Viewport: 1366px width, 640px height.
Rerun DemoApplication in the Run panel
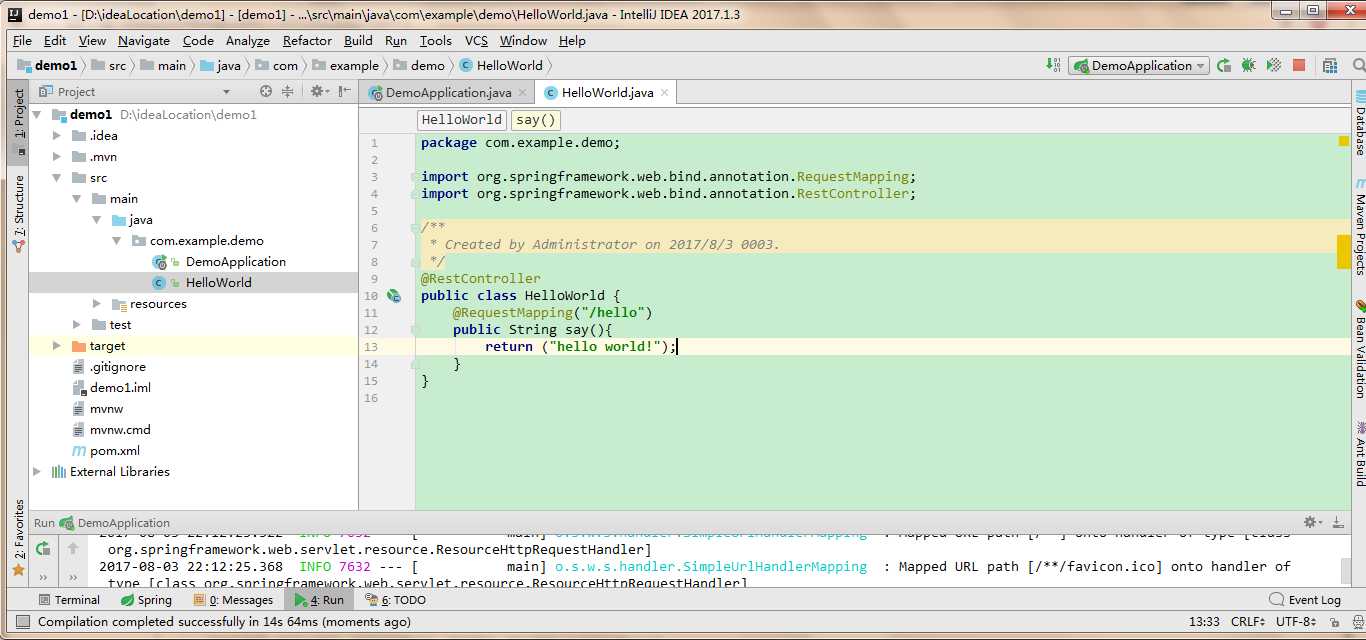click(x=42, y=548)
